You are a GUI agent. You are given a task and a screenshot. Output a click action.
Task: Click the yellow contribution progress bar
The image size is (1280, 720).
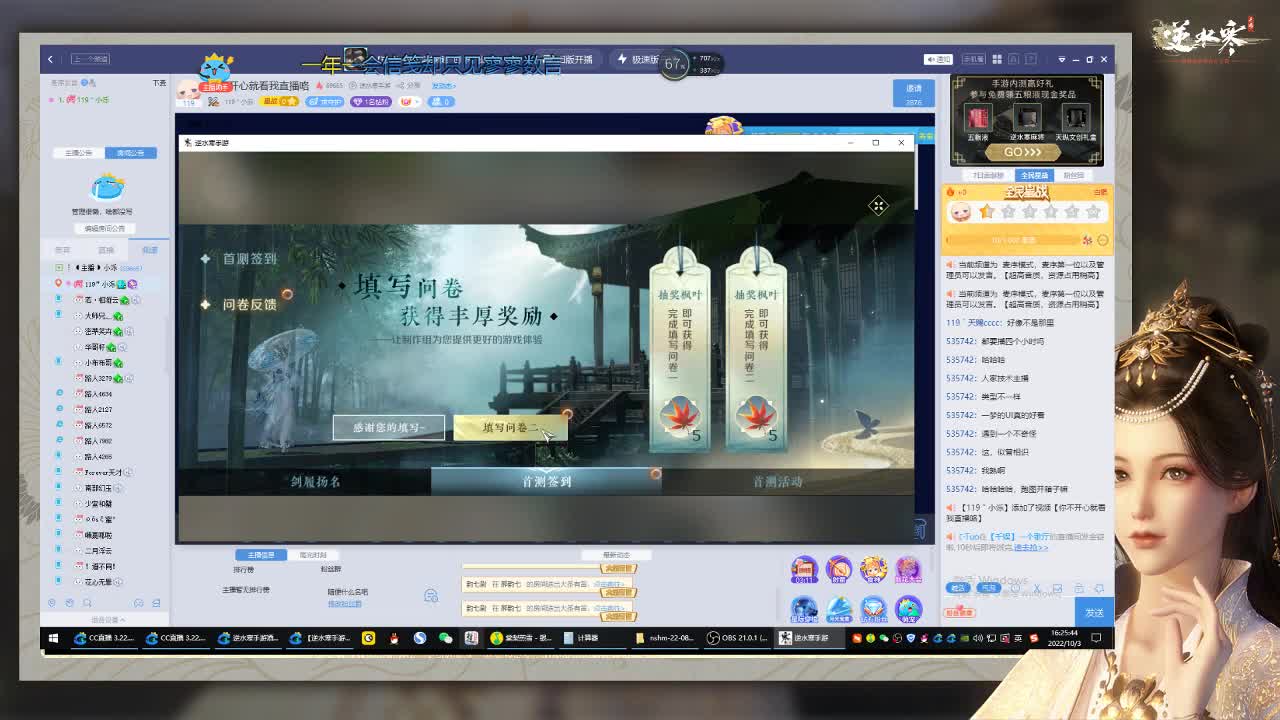(x=1013, y=240)
